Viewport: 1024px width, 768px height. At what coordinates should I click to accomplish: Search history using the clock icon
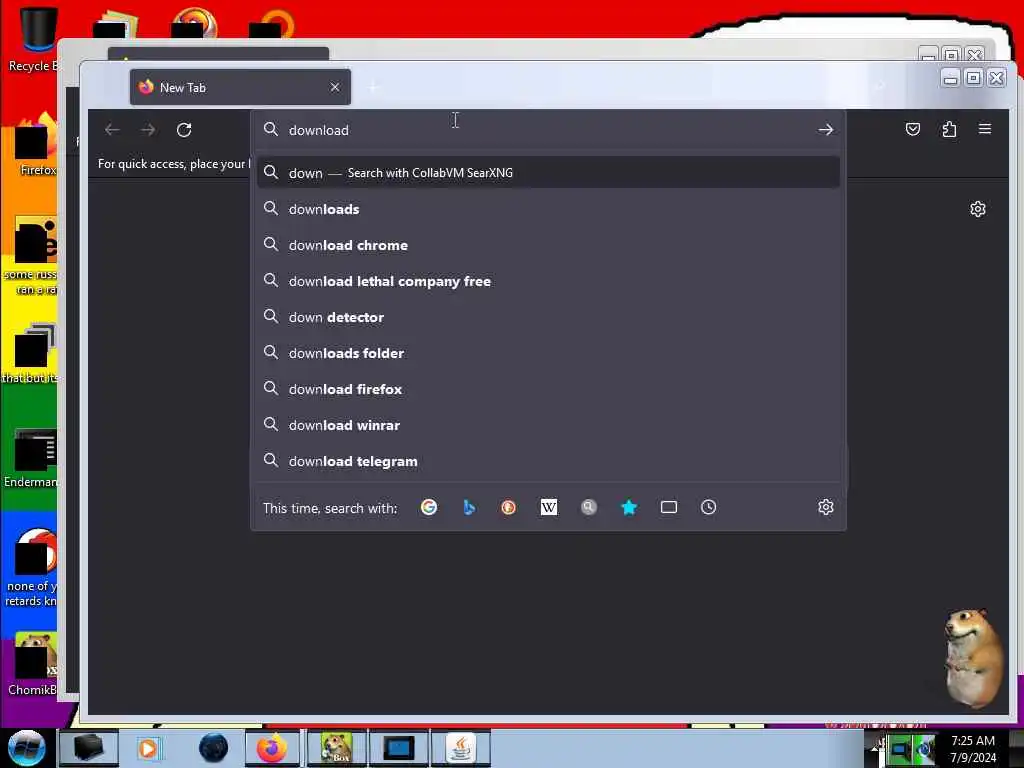[709, 507]
